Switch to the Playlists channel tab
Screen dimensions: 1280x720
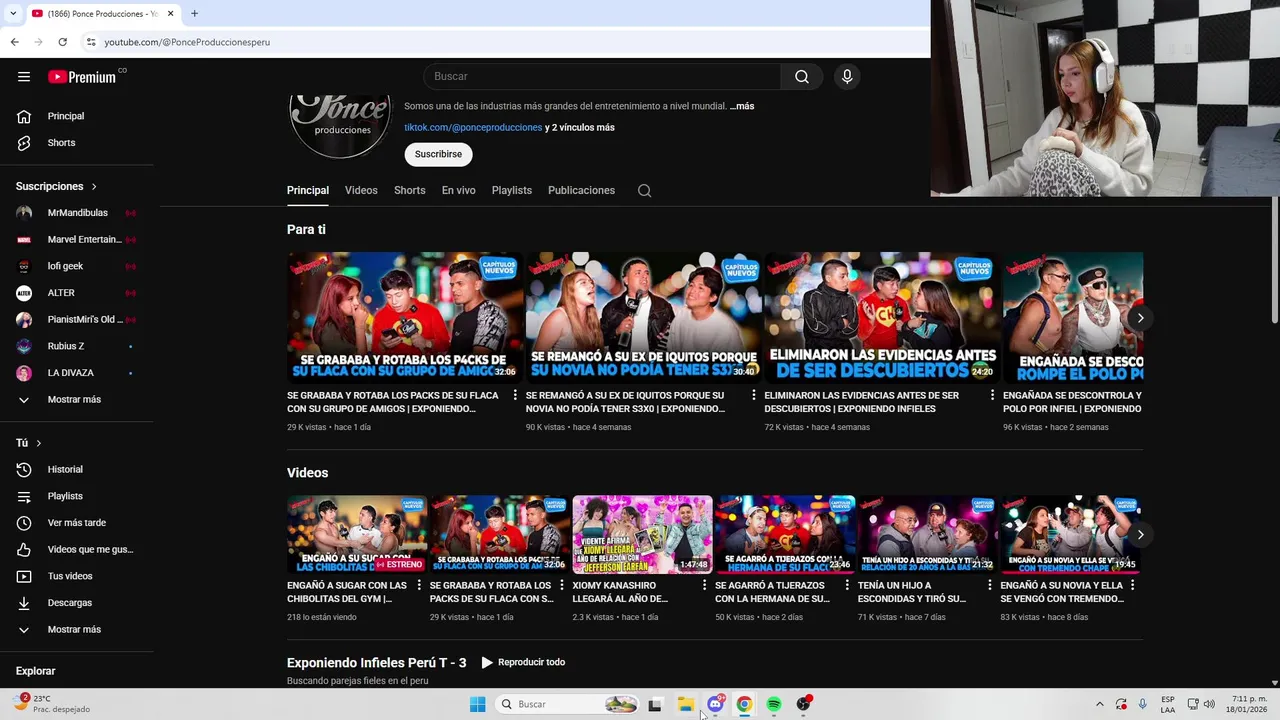(512, 190)
